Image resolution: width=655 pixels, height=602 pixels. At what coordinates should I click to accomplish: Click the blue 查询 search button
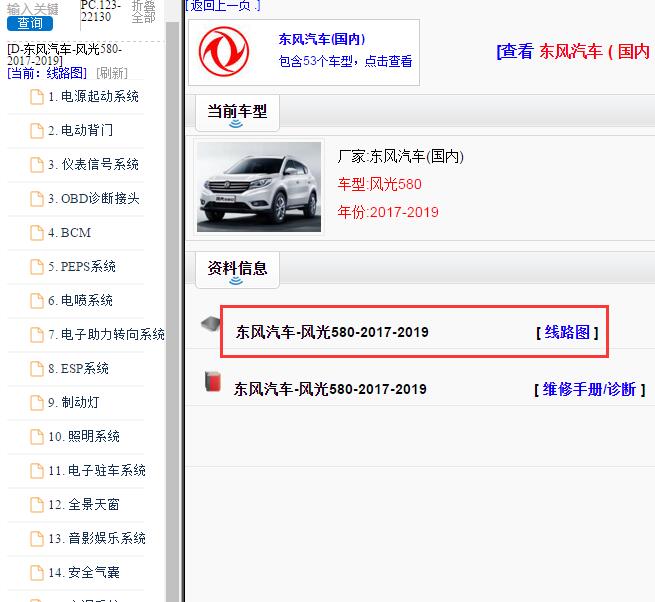click(30, 23)
